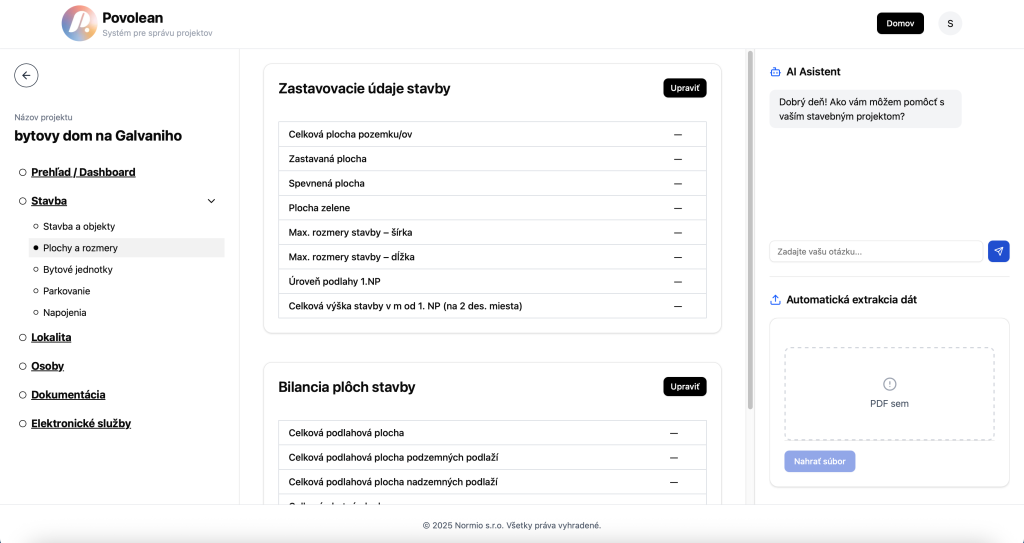Select the Lokalita circle marker
This screenshot has height=543, width=1024.
tap(23, 338)
